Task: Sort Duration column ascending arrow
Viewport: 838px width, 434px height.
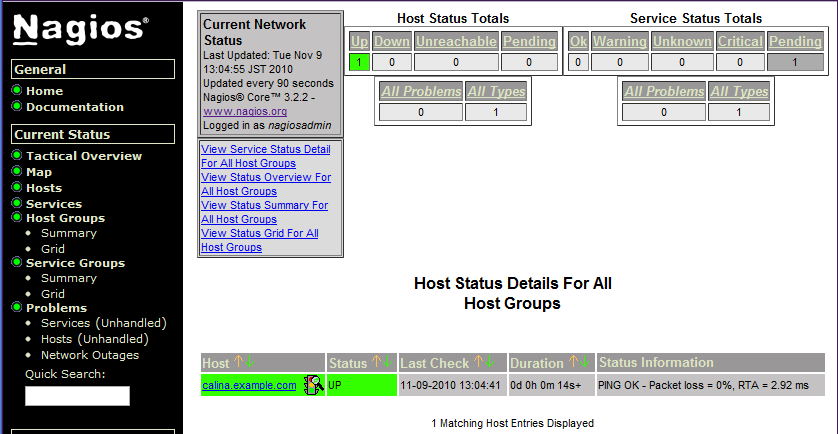Action: click(573, 363)
